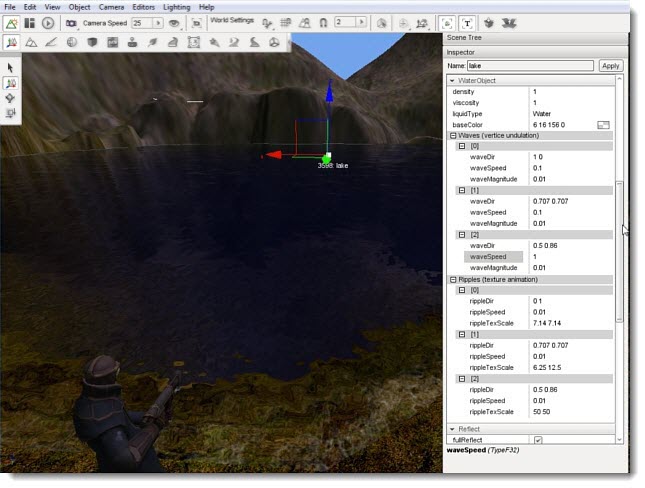Image resolution: width=645 pixels, height=488 pixels.
Task: Click the Play game button
Action: pos(48,23)
